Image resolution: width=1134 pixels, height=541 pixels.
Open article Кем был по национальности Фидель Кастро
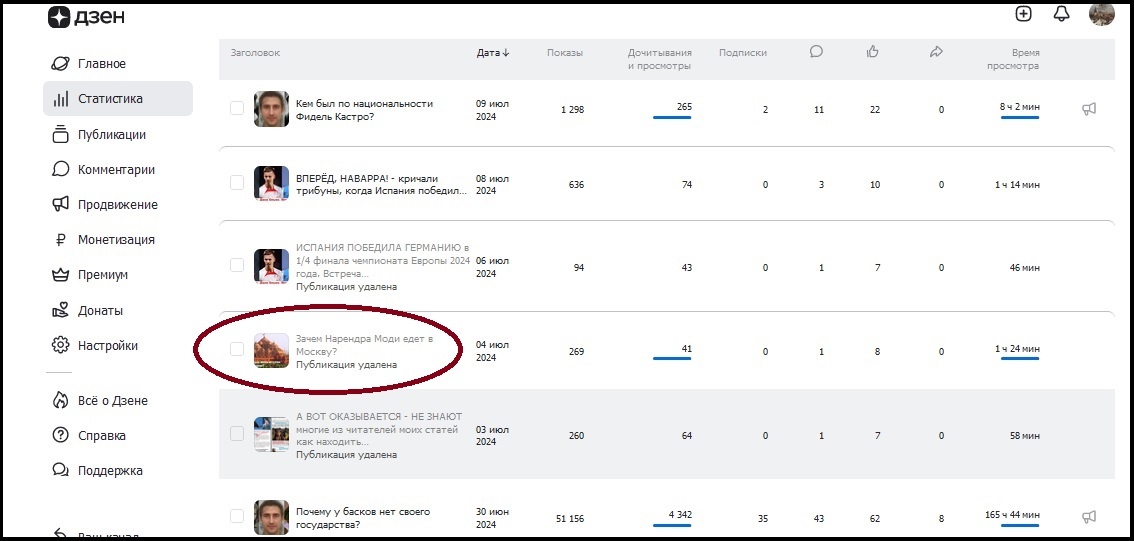pos(364,110)
